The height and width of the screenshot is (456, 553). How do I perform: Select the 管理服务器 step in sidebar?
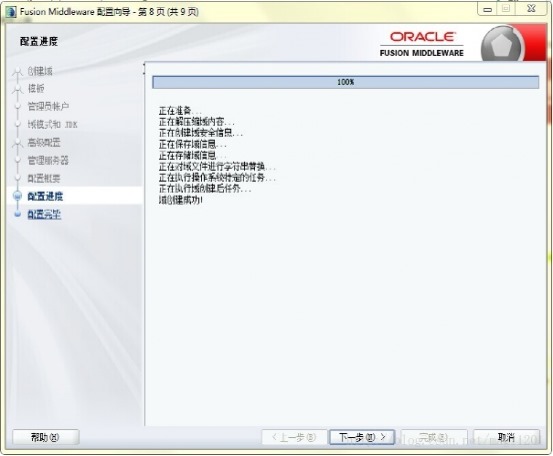pos(48,160)
